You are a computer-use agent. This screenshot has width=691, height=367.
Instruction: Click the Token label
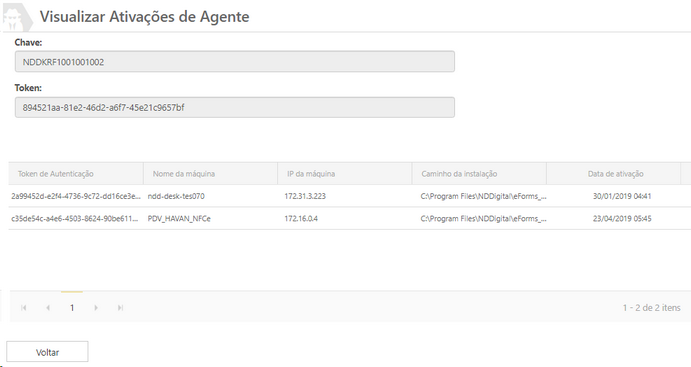coord(28,88)
